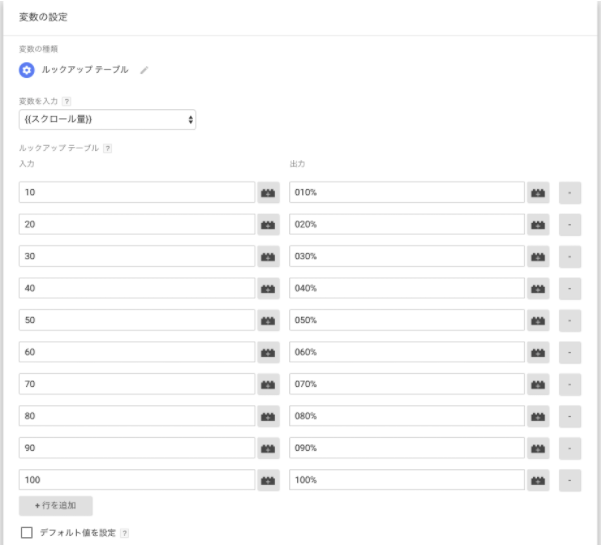Click the variable brick icon beside input 50
This screenshot has width=601, height=548.
click(268, 320)
